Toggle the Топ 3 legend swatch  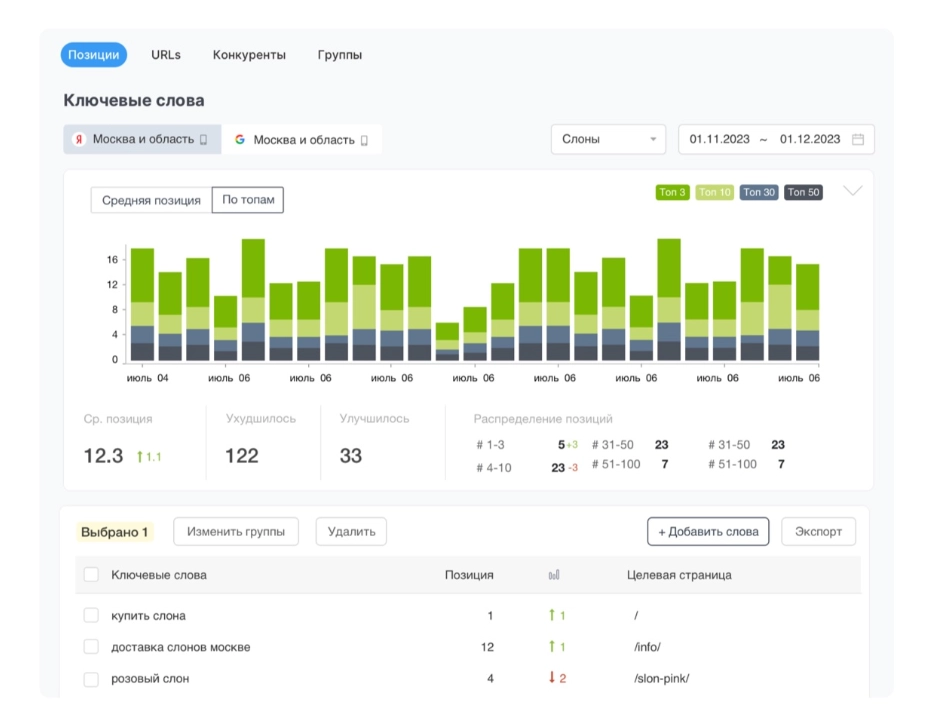[x=672, y=193]
